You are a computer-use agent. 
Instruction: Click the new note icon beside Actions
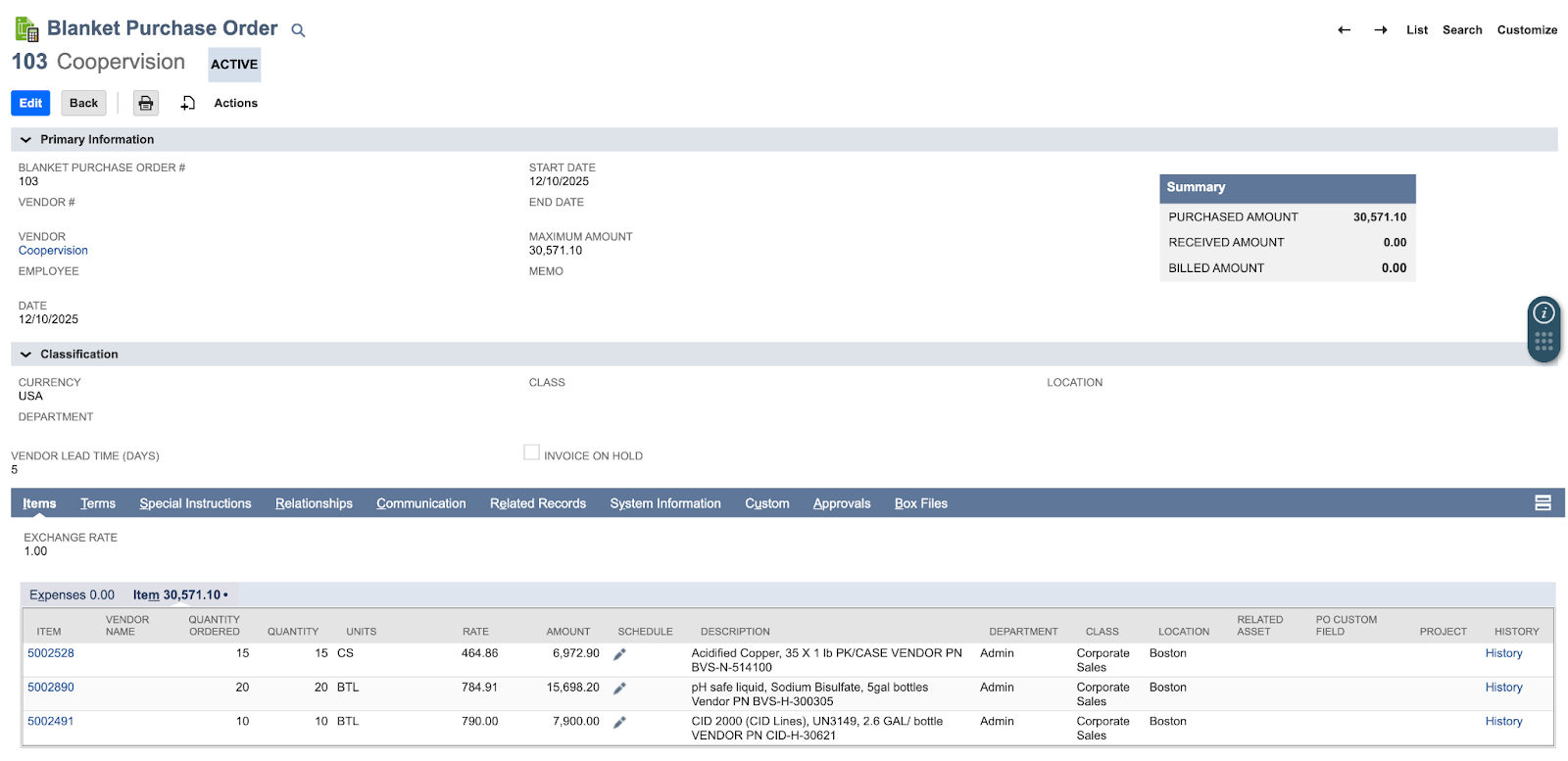pos(188,103)
